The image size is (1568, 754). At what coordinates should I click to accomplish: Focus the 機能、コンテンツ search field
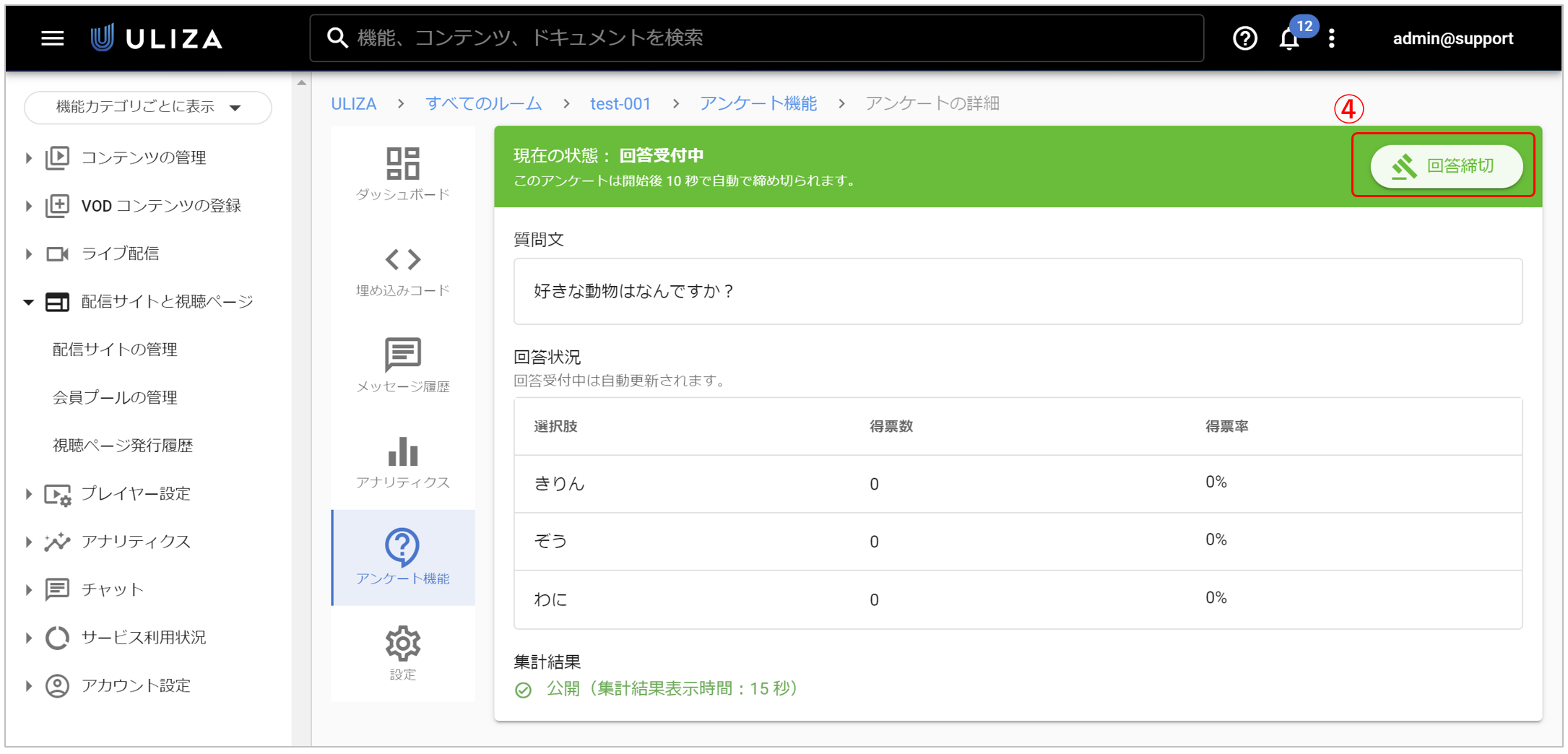[x=756, y=38]
